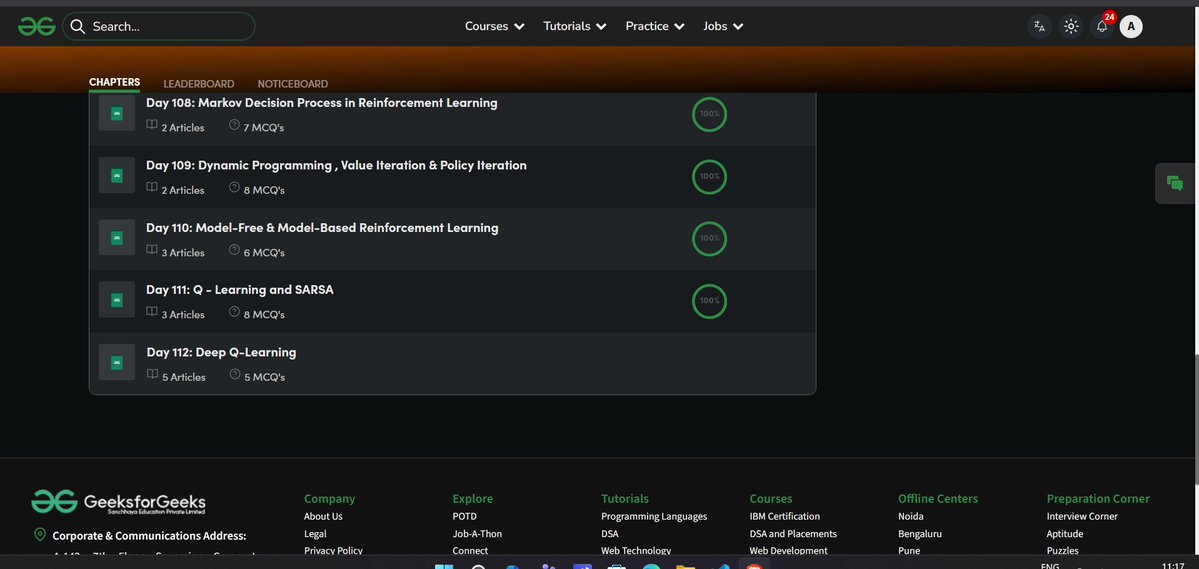Viewport: 1199px width, 569px height.
Task: Click the question-mark icon beside Day 111's 8 MCQ's
Action: pos(235,313)
